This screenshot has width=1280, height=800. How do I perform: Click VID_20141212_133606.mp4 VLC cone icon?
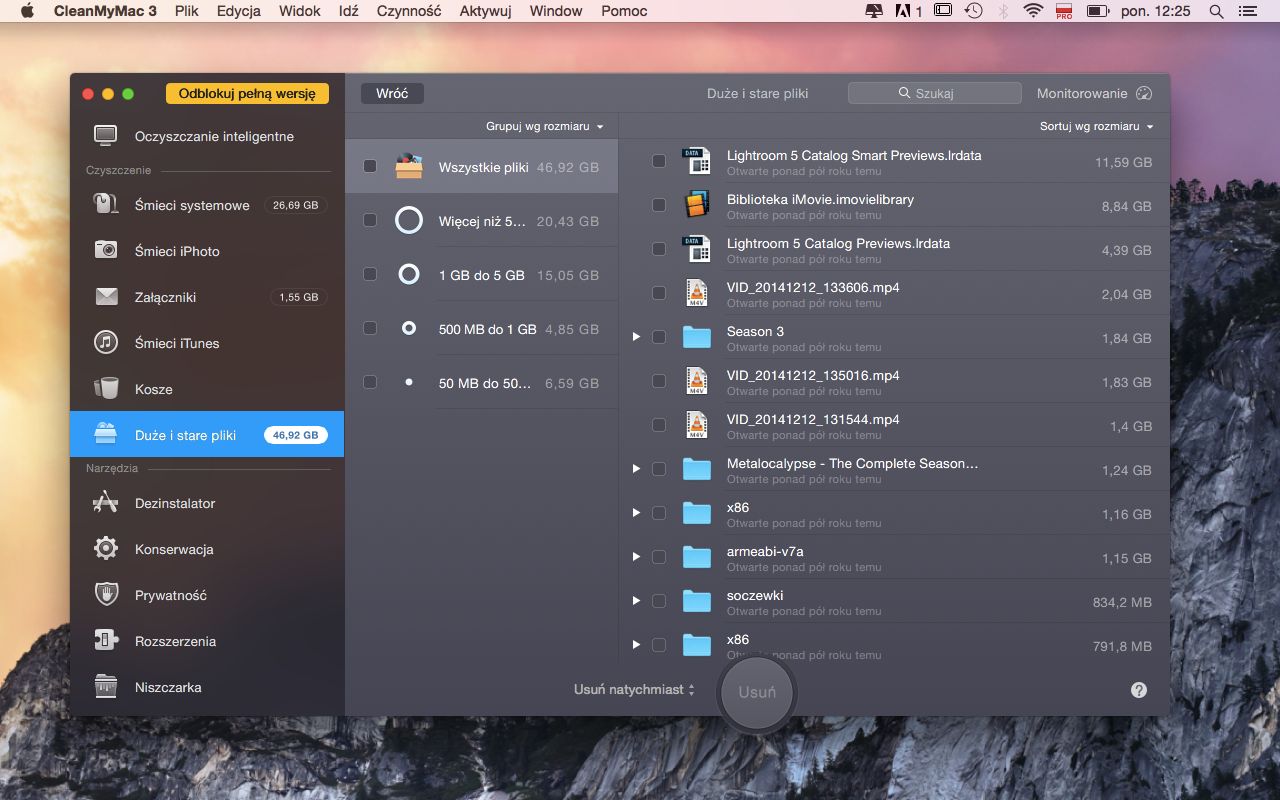pos(696,293)
